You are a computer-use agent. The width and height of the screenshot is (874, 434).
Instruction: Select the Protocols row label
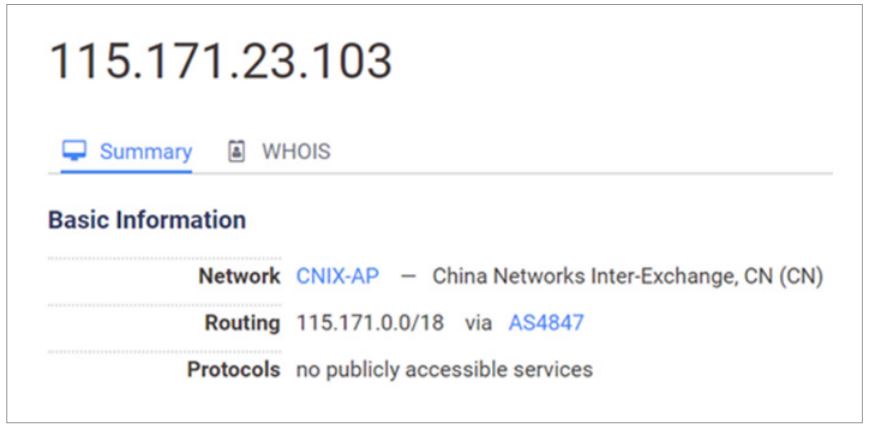pos(234,370)
